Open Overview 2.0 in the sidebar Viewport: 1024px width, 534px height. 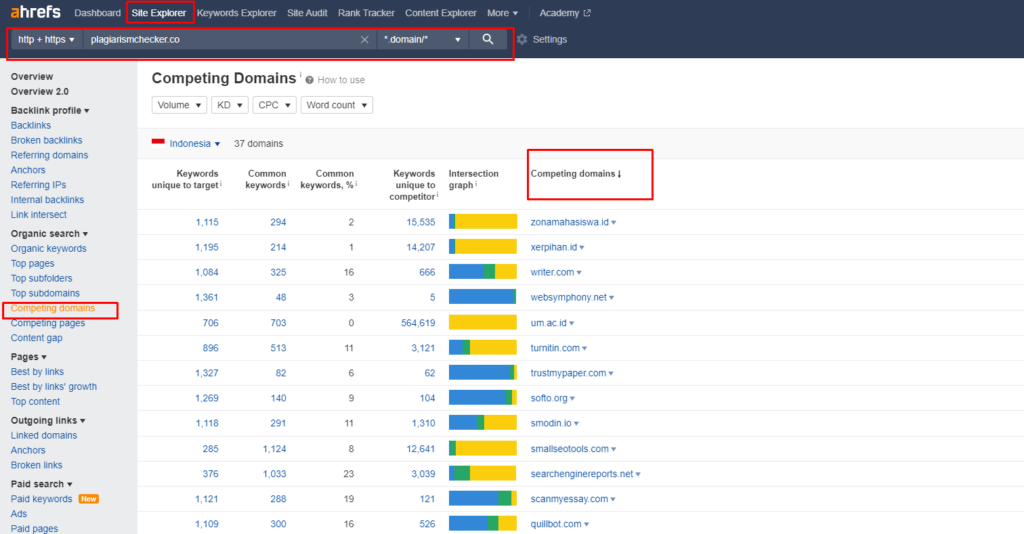(39, 91)
